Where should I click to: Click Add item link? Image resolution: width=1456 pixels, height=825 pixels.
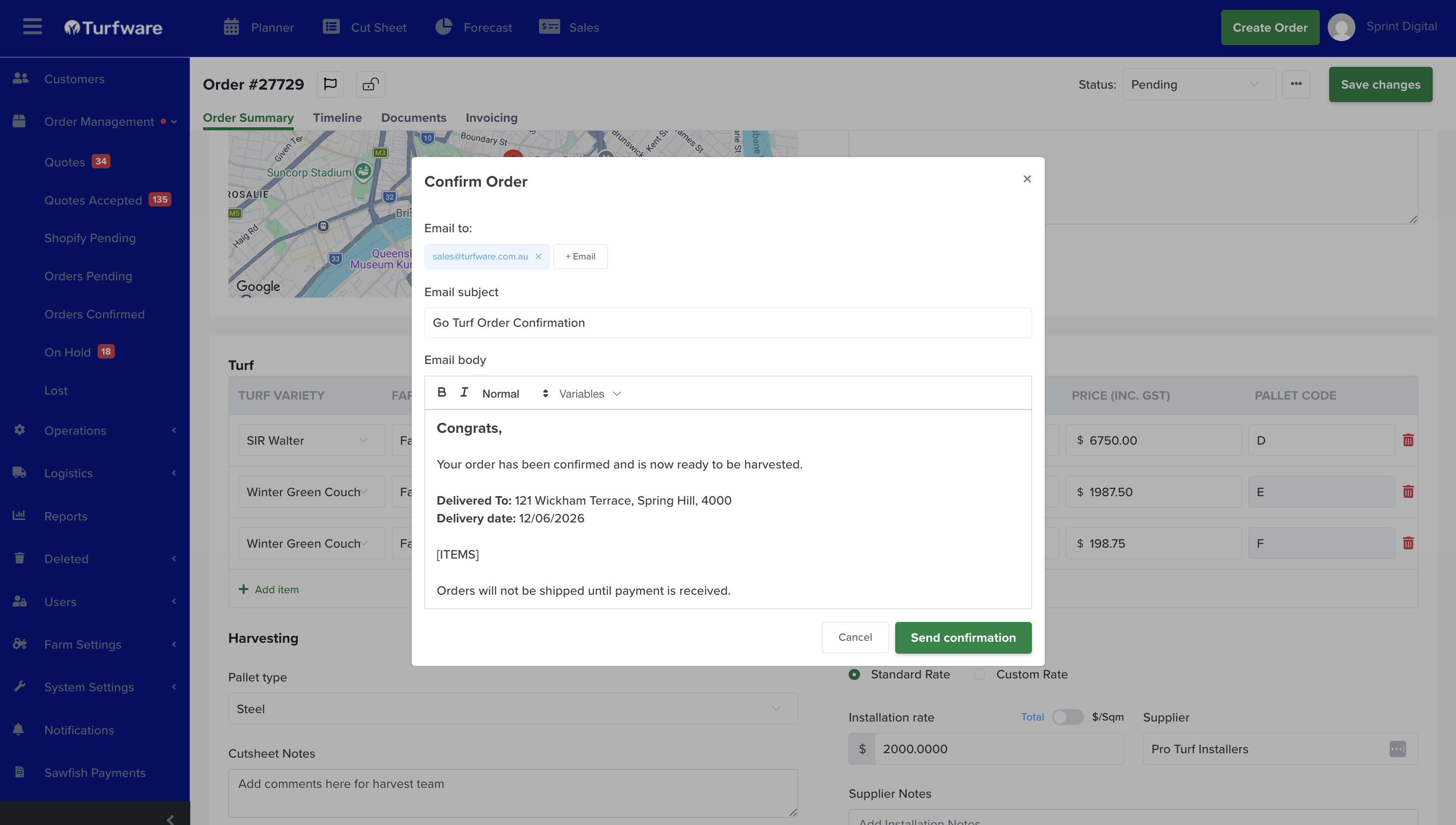[269, 589]
